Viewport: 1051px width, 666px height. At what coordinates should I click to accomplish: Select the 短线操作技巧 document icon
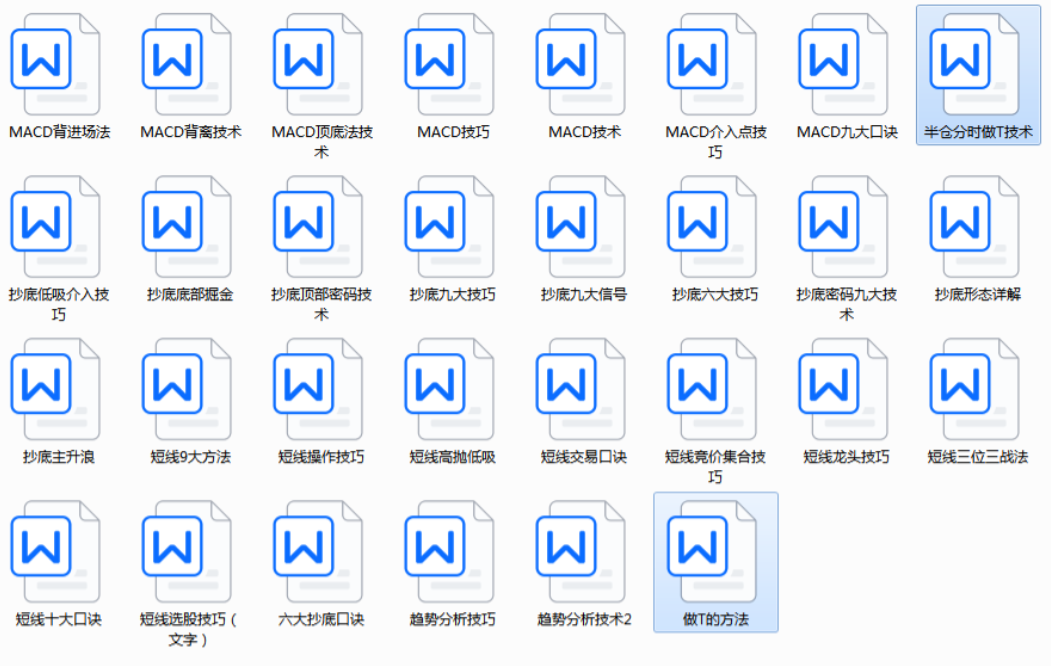click(x=318, y=389)
